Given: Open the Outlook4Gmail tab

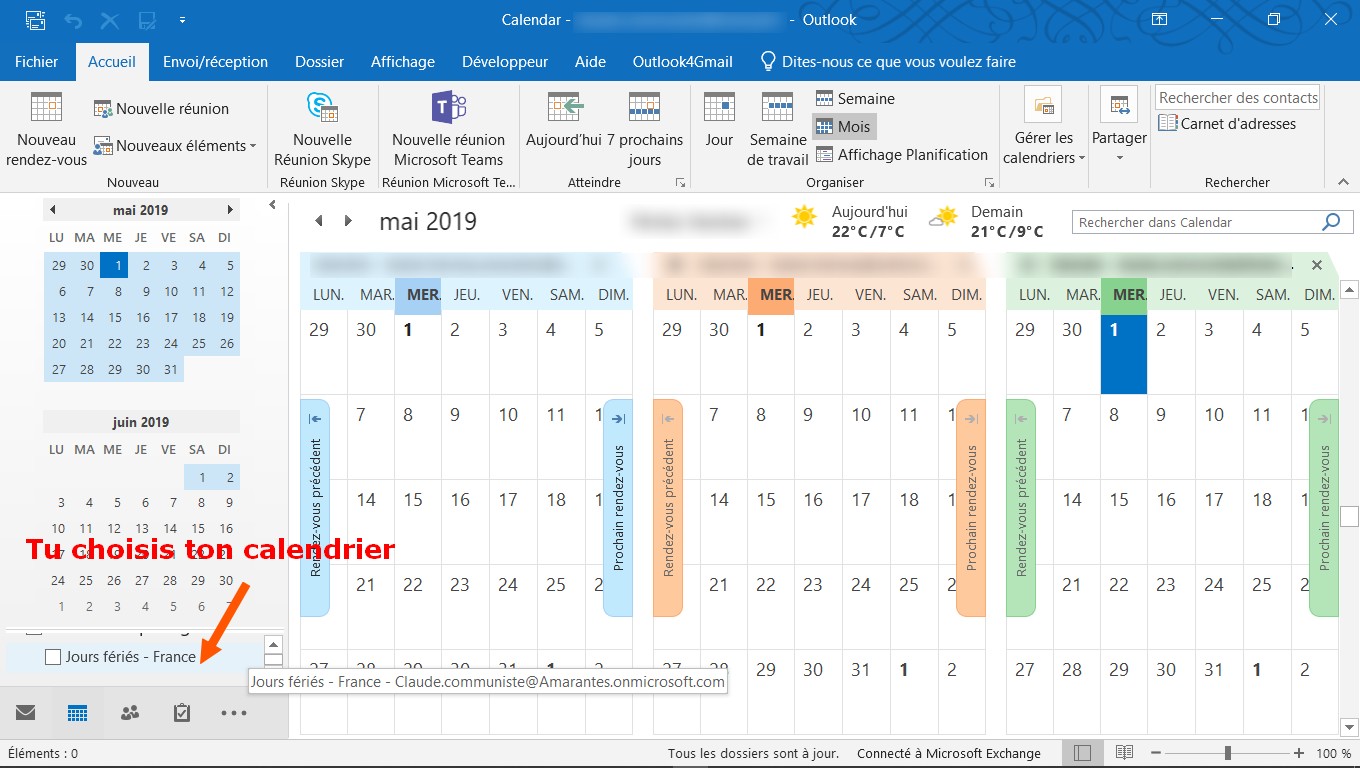Looking at the screenshot, I should 683,61.
